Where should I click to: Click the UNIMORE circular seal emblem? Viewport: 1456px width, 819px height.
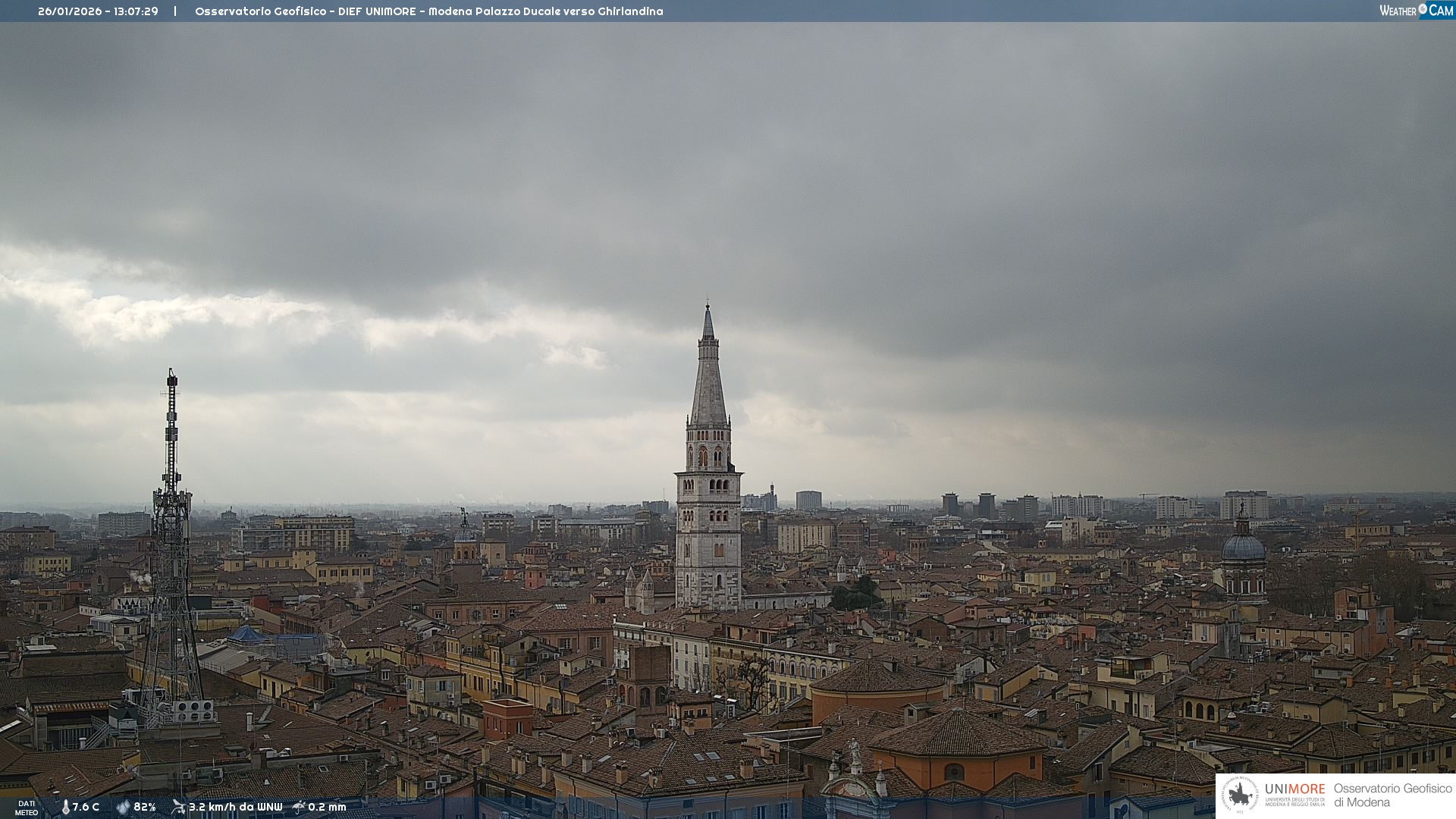[x=1240, y=795]
